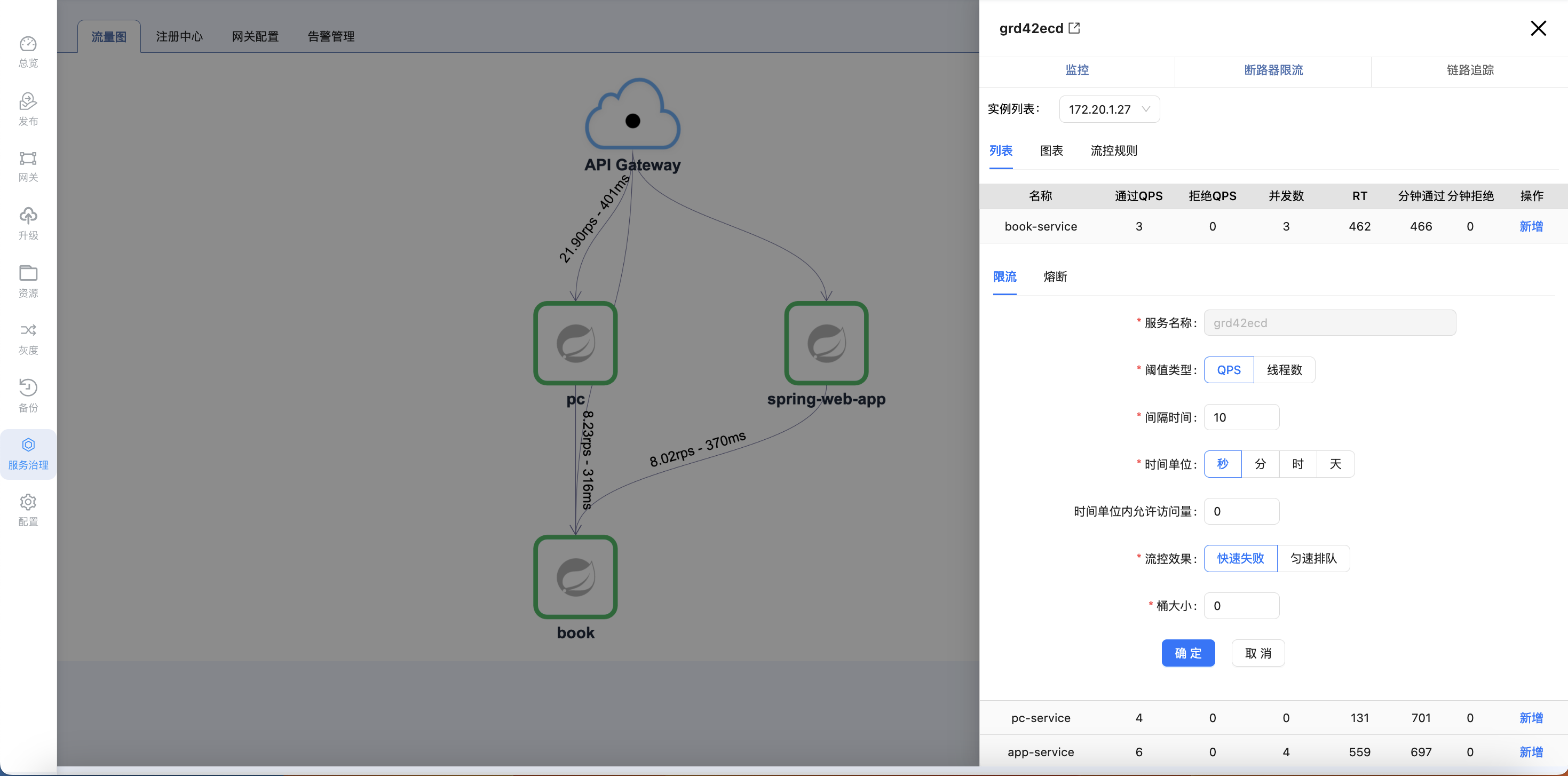This screenshot has height=776, width=1568.
Task: Open the 链路追踪 tracing tab
Action: [1470, 70]
